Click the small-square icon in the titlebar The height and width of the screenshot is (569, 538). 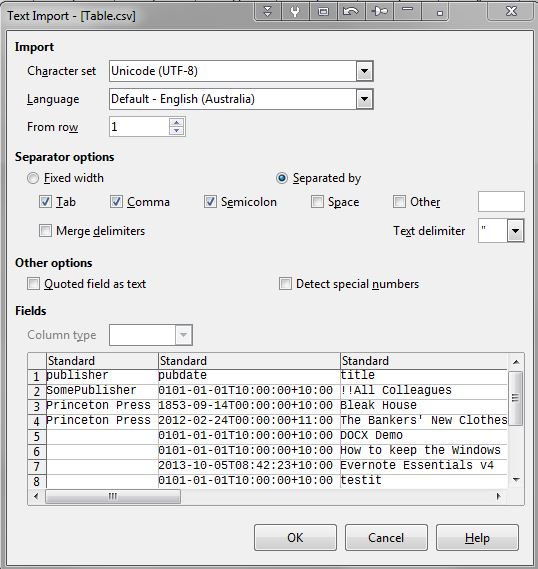tap(440, 12)
